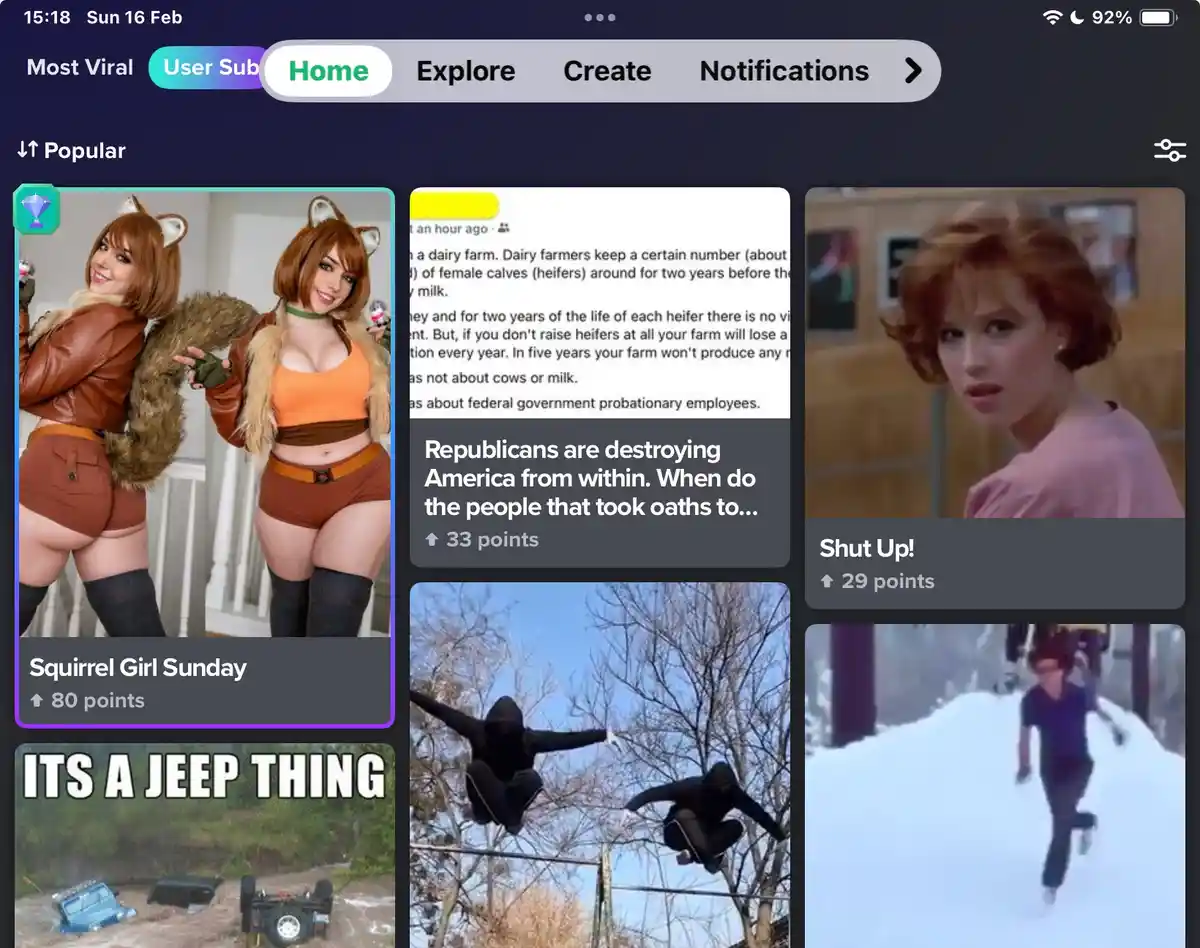Screen dimensions: 1200x948
Task: Tap the 'Republicans are destroying America' title
Action: pyautogui.click(x=592, y=478)
